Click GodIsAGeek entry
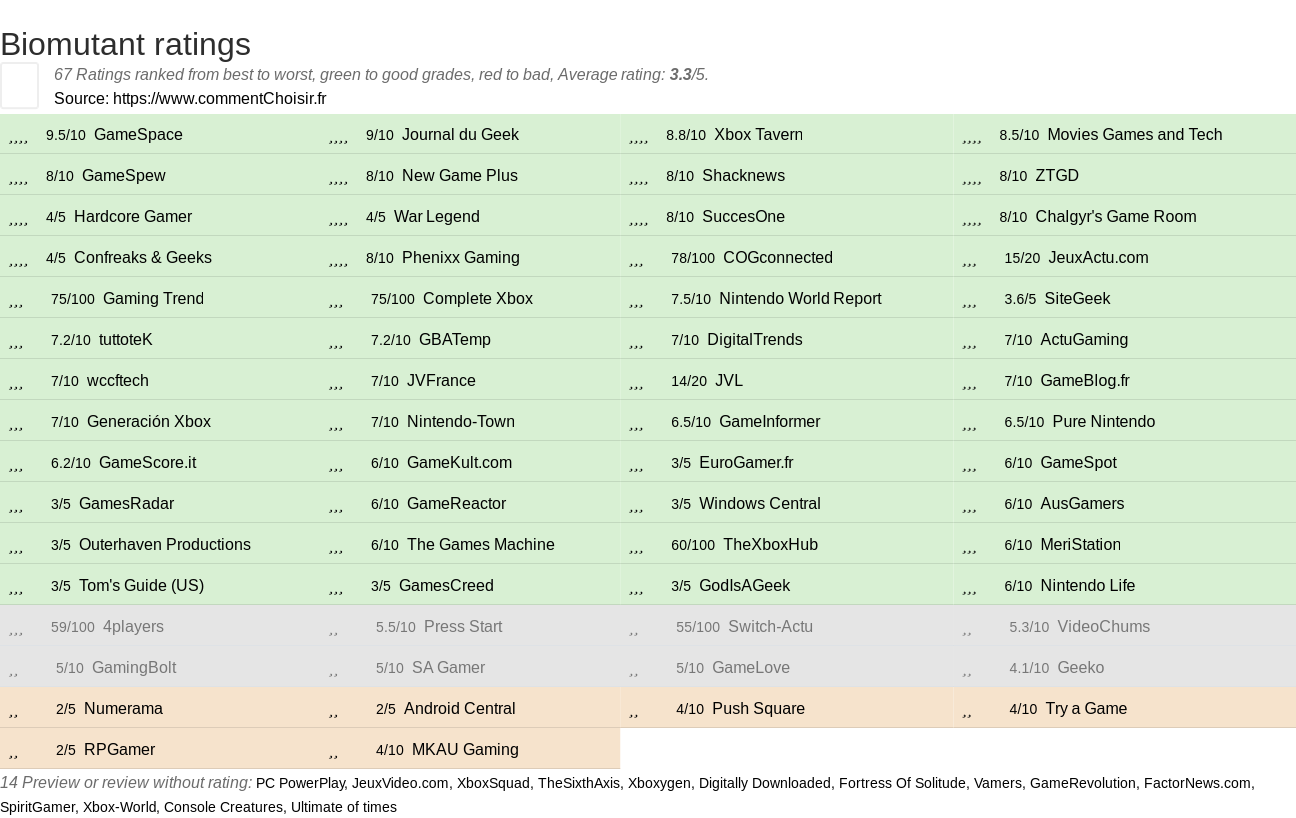This screenshot has width=1296, height=818. click(744, 585)
